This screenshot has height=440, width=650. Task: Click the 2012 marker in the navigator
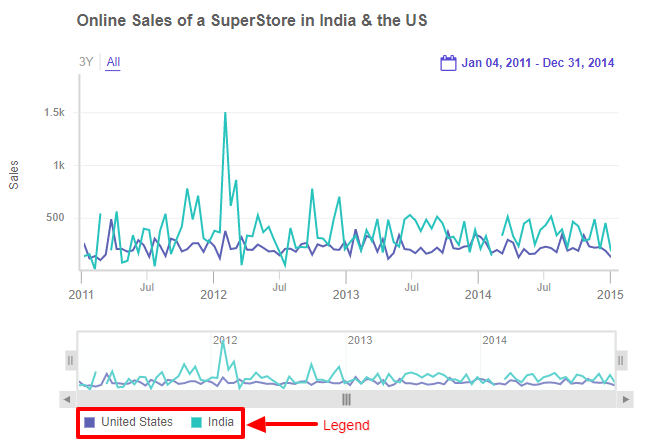coord(225,340)
